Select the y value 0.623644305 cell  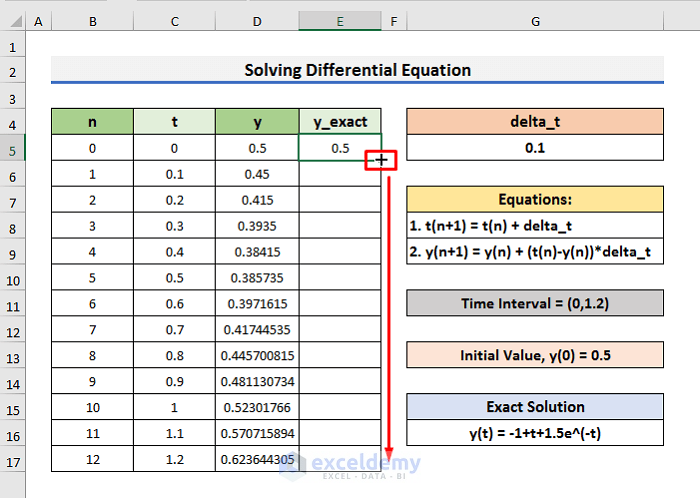tap(257, 459)
